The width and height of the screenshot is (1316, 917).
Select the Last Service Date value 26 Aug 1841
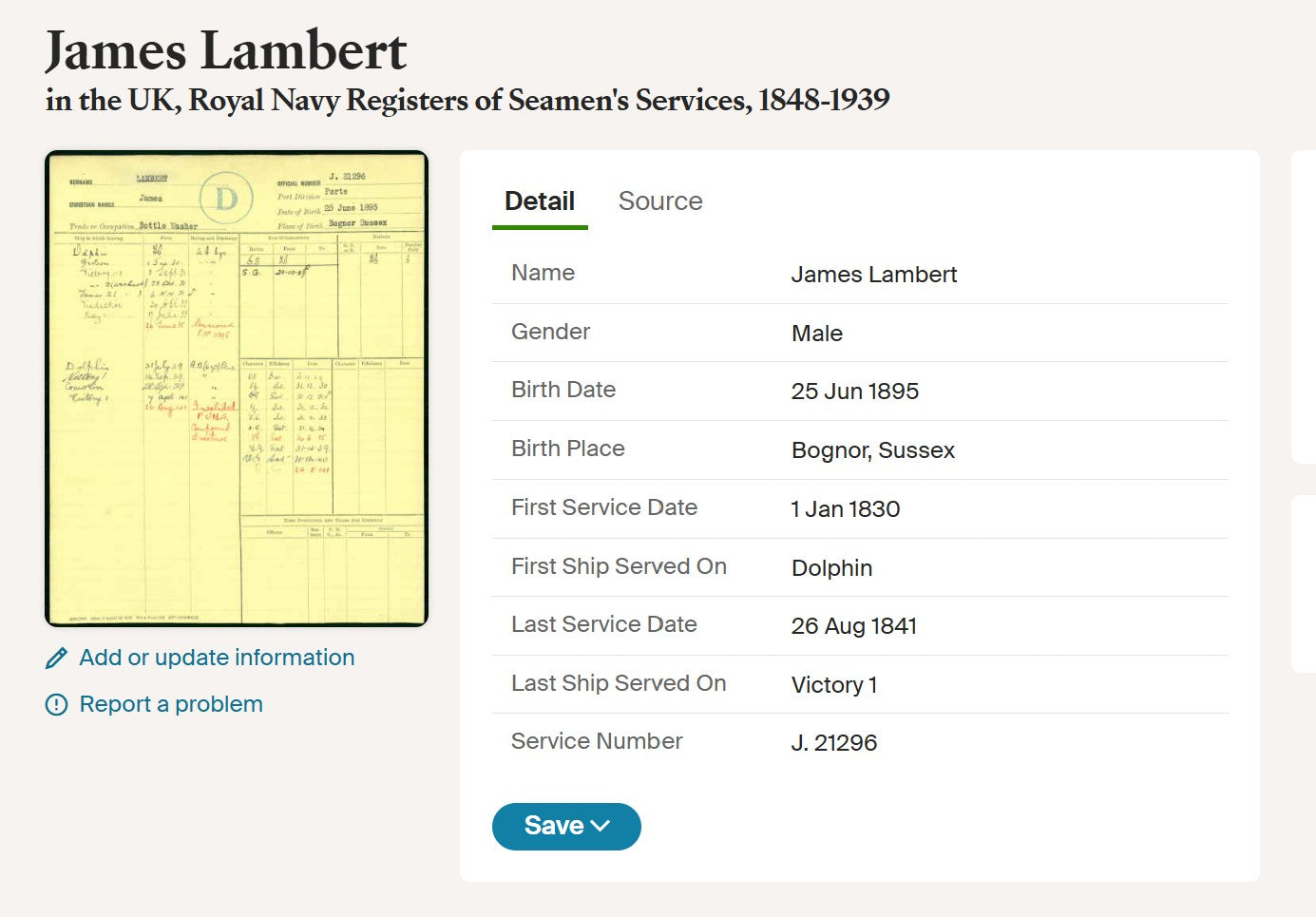[x=854, y=626]
